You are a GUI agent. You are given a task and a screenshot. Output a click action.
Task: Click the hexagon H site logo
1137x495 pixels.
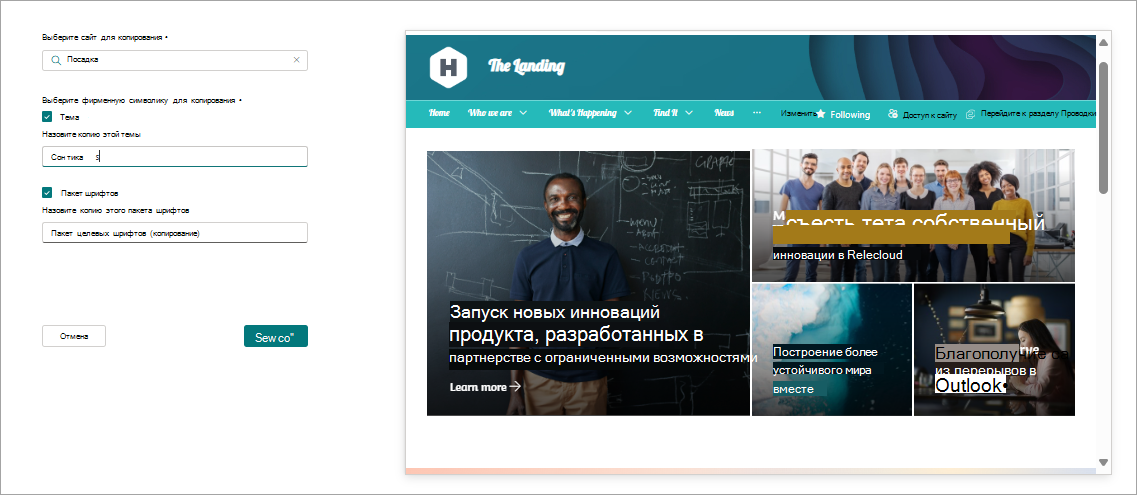[448, 67]
